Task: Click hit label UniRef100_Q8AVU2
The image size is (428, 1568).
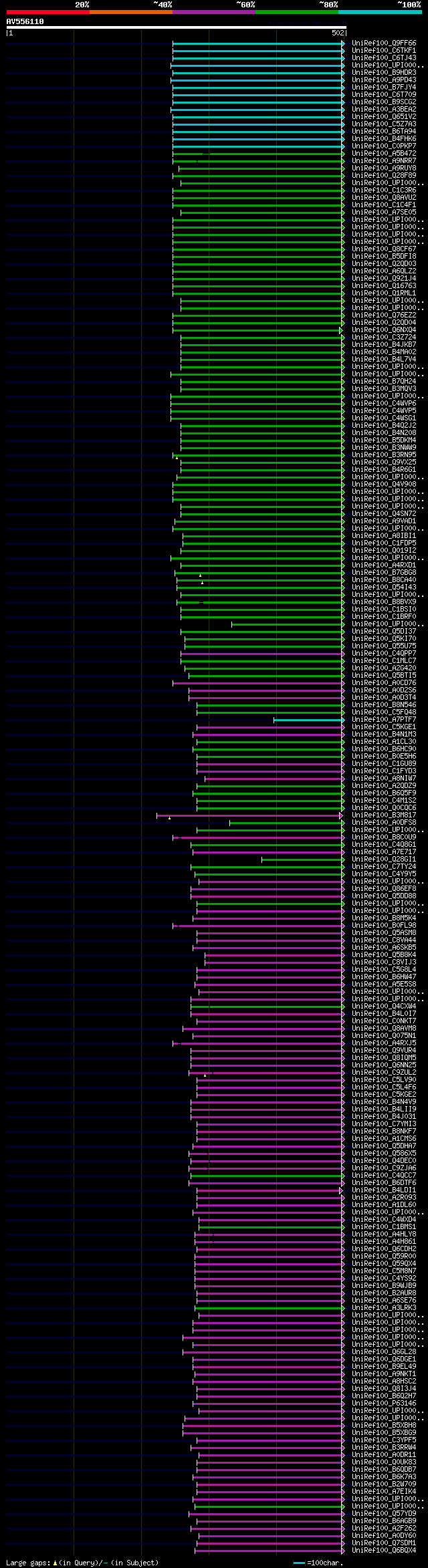Action: (x=384, y=198)
